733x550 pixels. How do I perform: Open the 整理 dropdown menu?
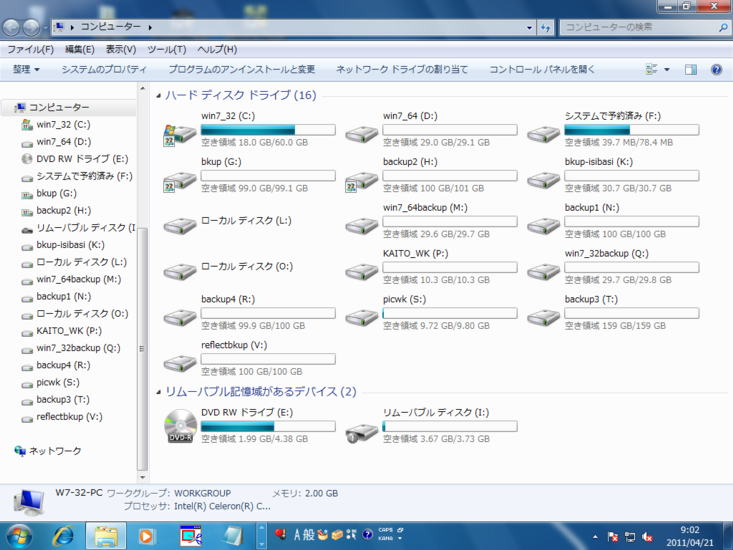point(27,70)
